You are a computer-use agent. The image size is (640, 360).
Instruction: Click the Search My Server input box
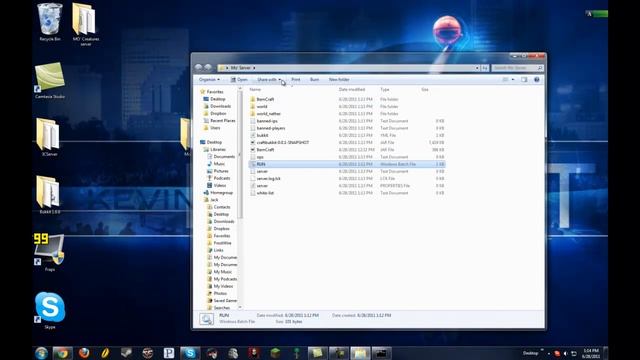[x=517, y=68]
